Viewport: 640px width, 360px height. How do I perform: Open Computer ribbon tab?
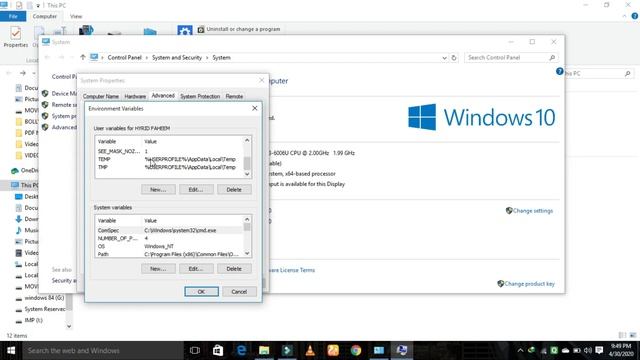[45, 16]
